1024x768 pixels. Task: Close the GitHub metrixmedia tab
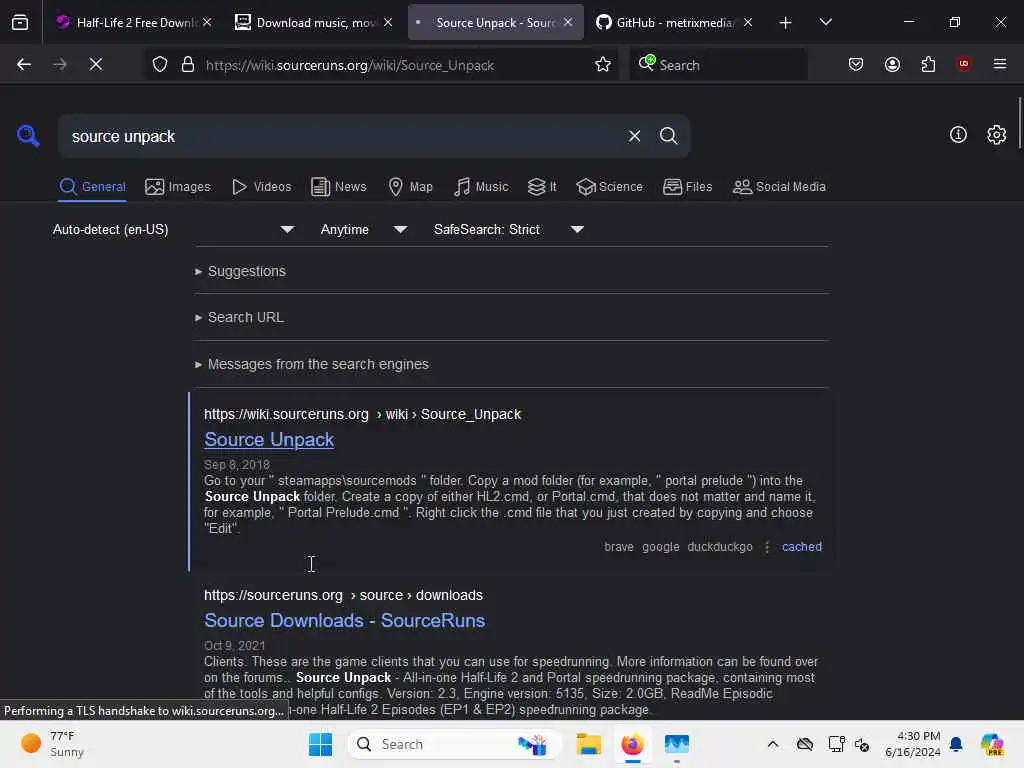tap(748, 22)
